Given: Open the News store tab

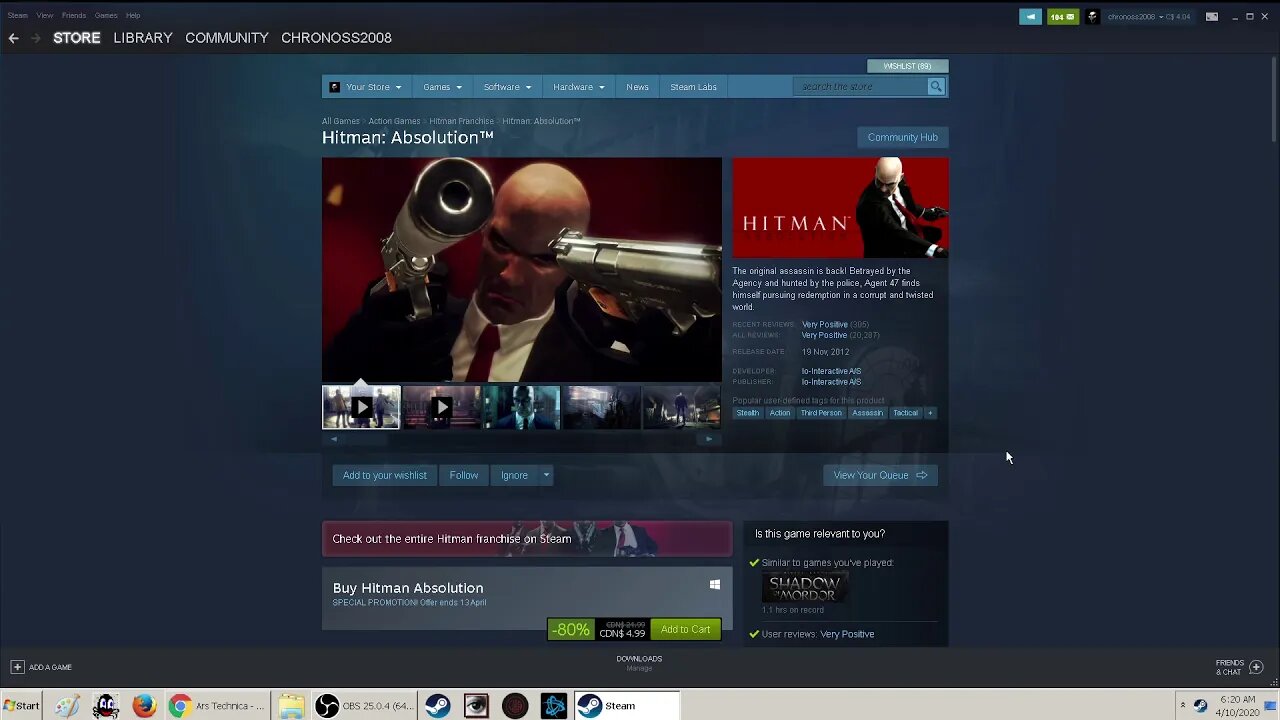Looking at the screenshot, I should (x=637, y=87).
